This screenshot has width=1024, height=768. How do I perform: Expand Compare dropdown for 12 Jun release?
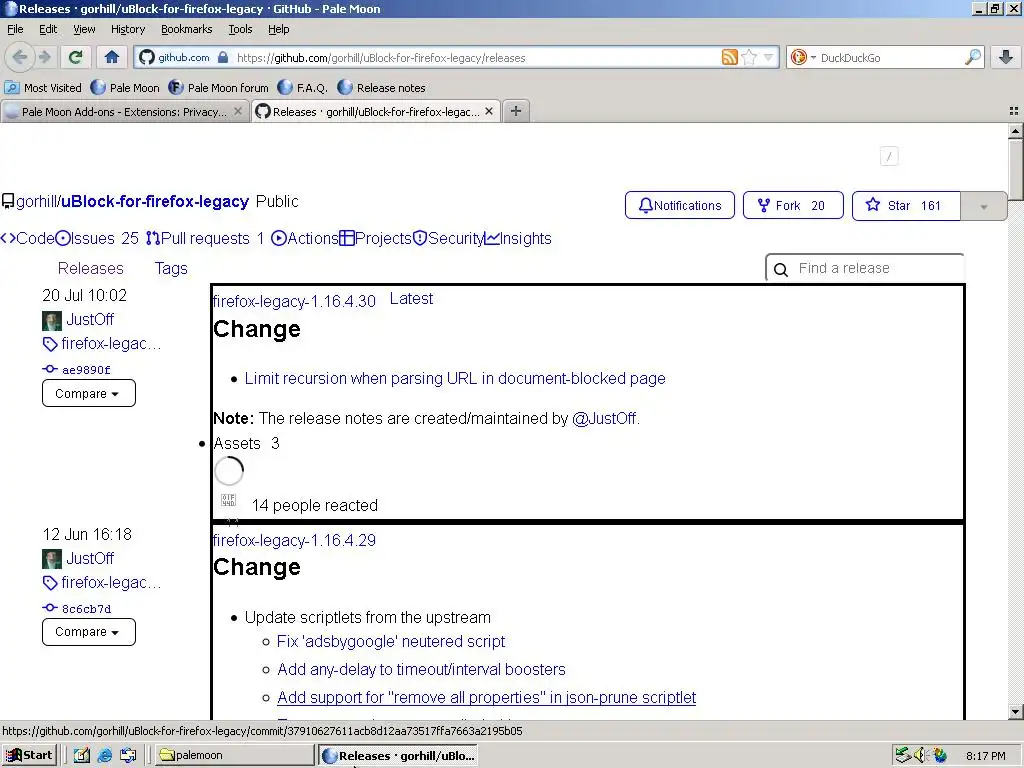tap(89, 632)
